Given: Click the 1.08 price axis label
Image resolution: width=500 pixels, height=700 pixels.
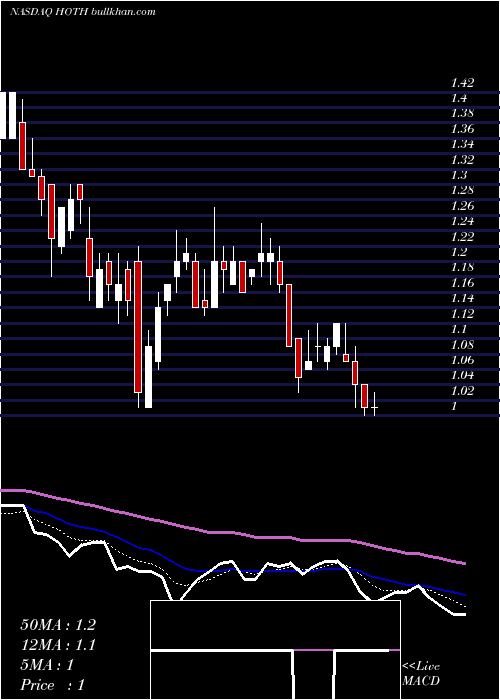Looking at the screenshot, I should click(462, 345).
